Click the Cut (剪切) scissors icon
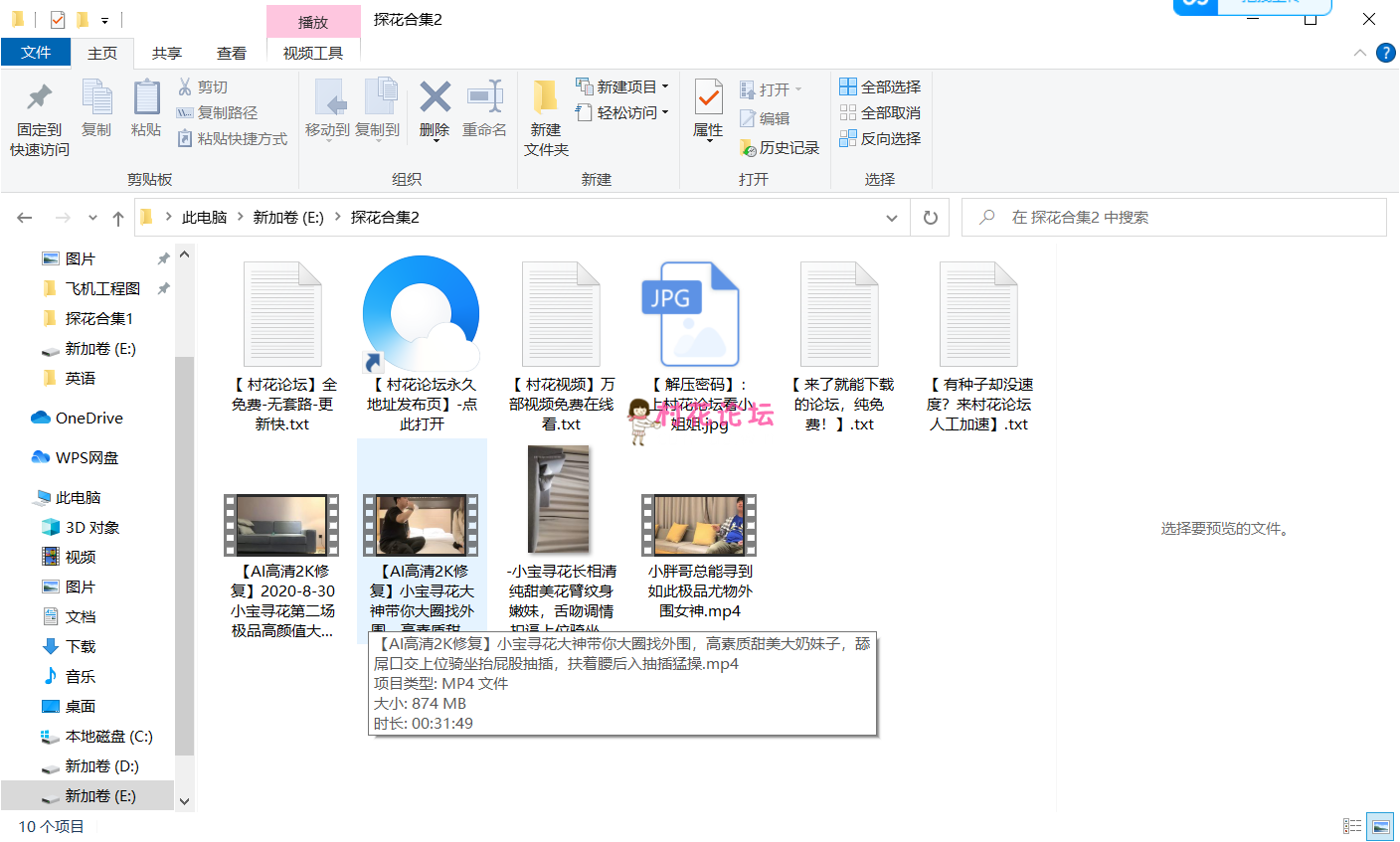 (185, 87)
